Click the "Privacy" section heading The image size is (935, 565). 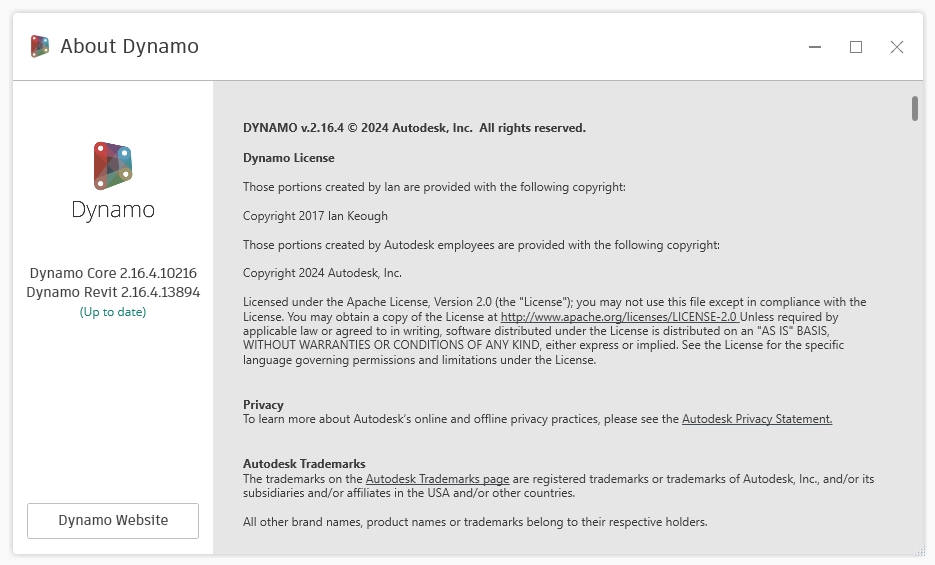coord(263,405)
